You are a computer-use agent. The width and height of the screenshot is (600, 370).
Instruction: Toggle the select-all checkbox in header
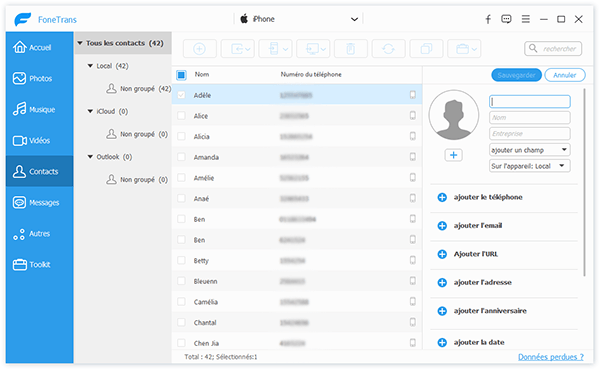(x=181, y=75)
